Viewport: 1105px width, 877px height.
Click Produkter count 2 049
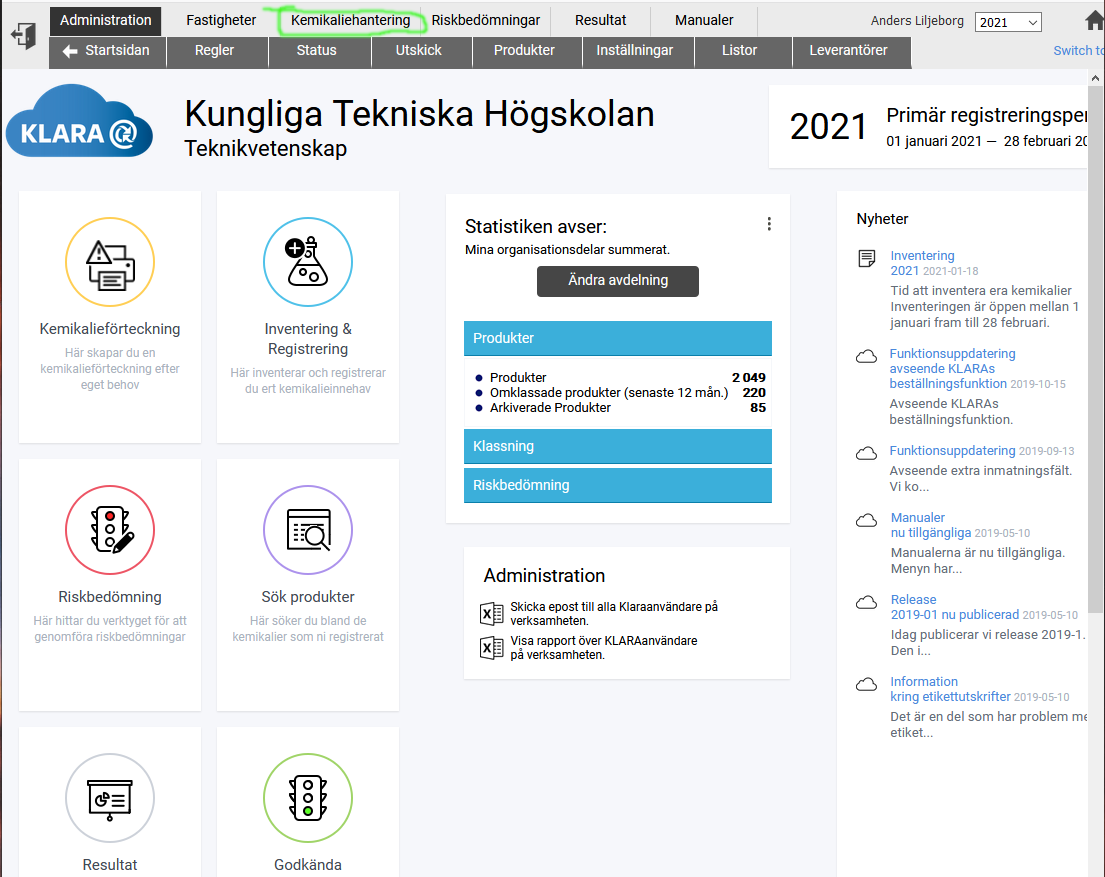pyautogui.click(x=748, y=377)
